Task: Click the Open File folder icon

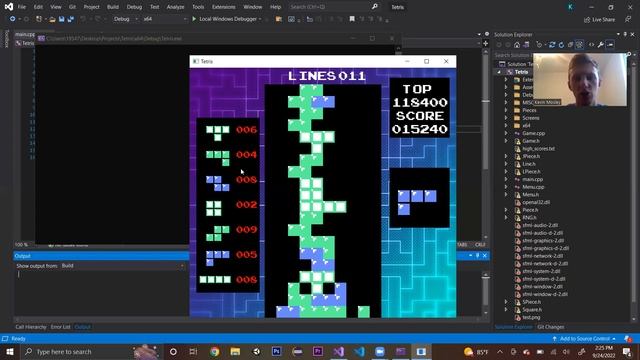Action: point(52,19)
